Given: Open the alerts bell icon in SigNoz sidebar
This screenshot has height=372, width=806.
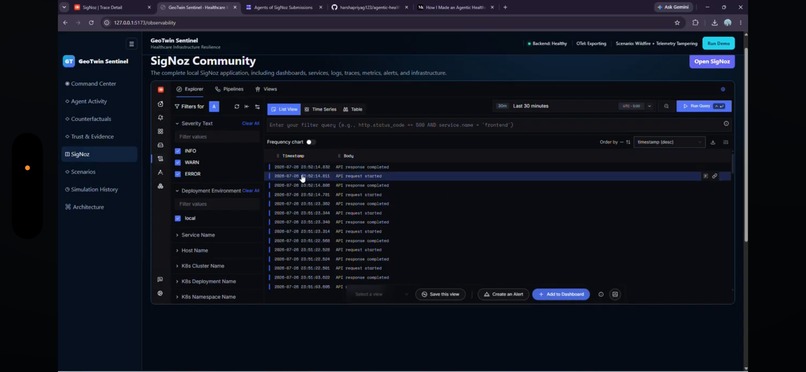Looking at the screenshot, I should [x=160, y=118].
